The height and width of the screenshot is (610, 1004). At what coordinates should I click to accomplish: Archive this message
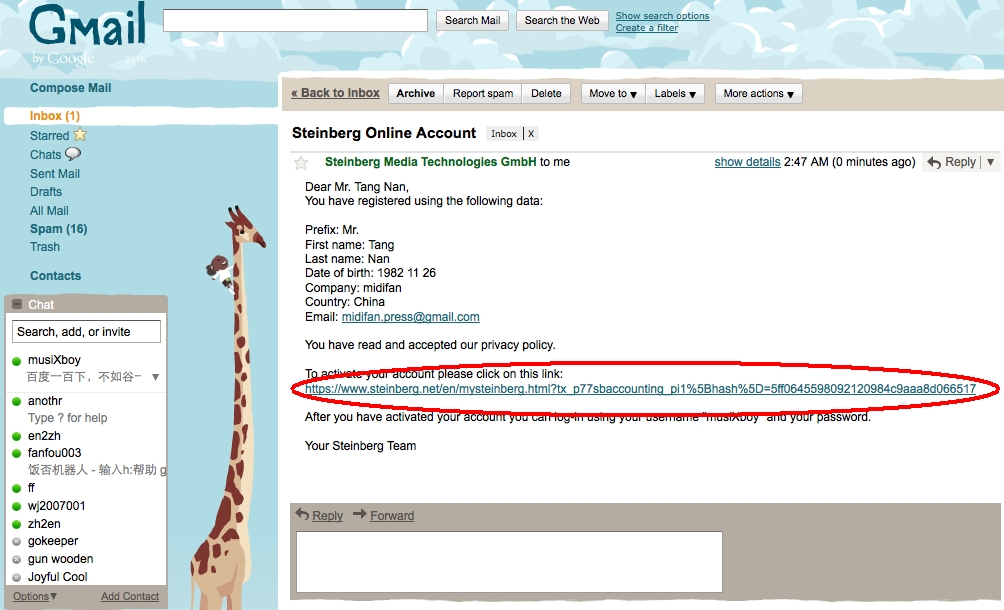click(x=416, y=93)
